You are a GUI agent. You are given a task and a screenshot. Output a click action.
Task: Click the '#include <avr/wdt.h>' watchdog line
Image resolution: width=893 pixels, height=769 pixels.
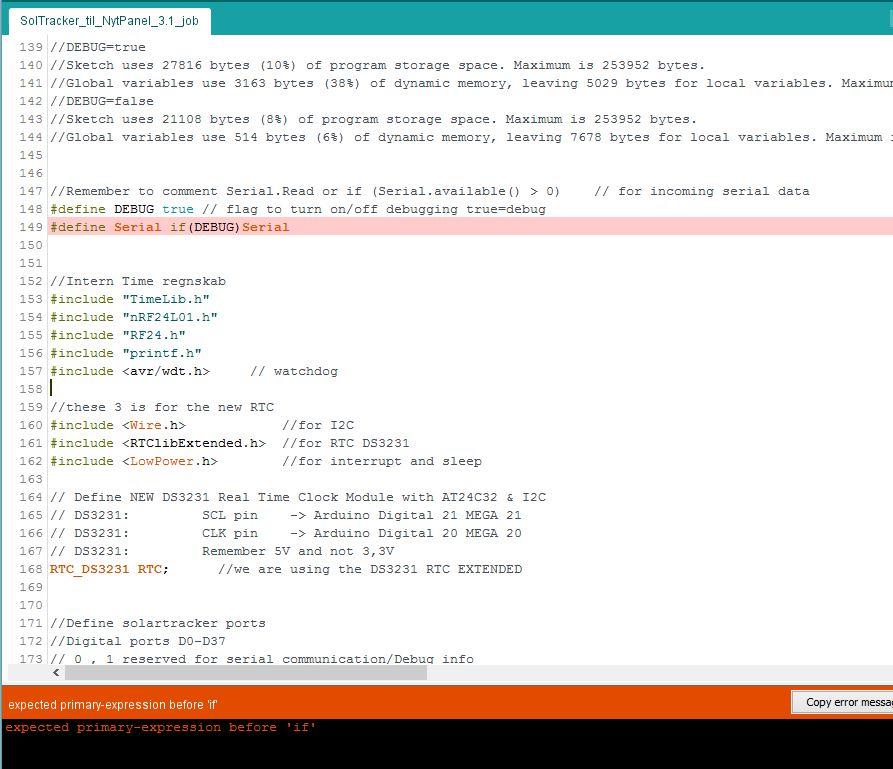(140, 371)
